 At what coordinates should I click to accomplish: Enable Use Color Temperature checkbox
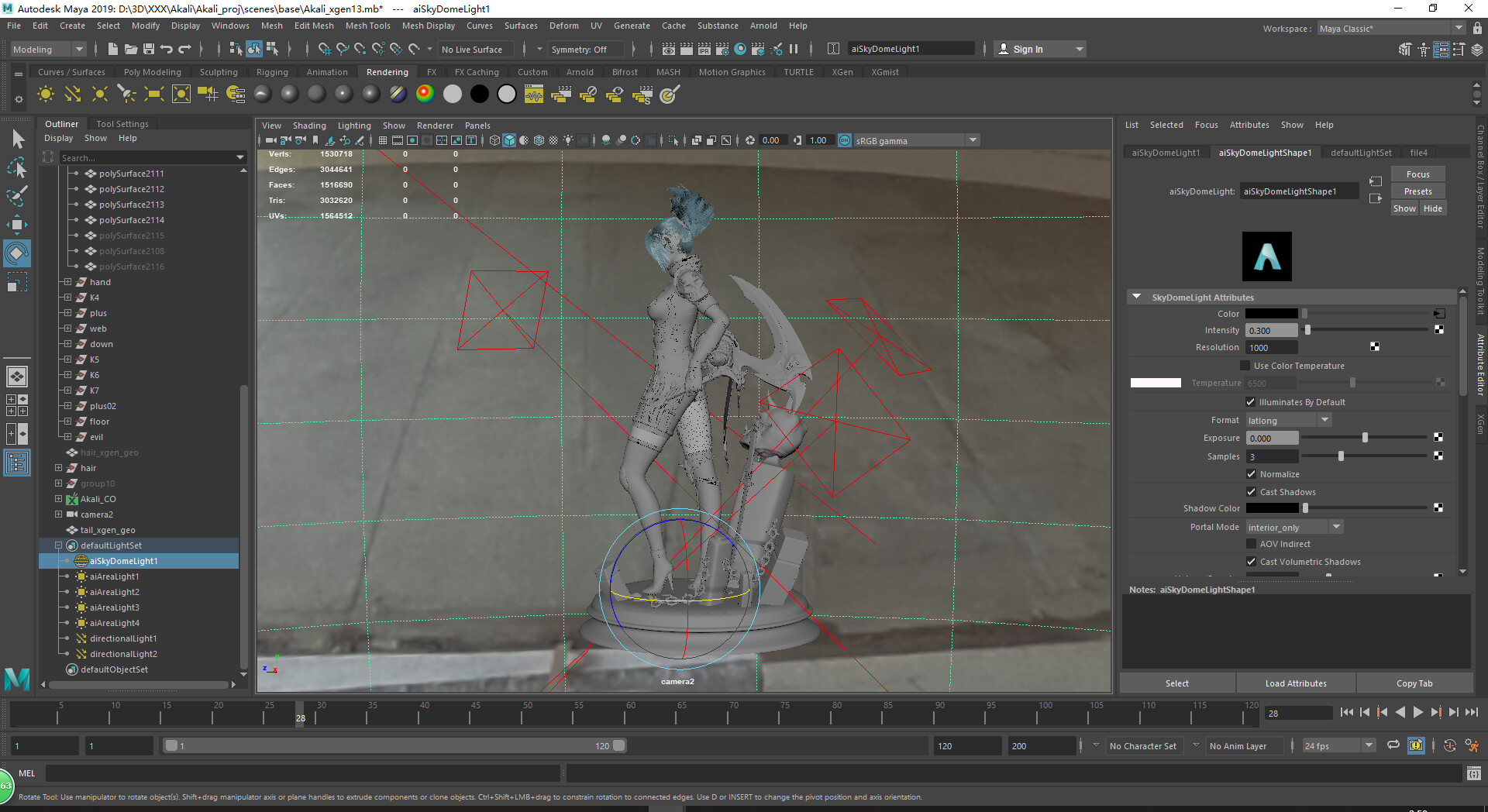pos(1245,366)
